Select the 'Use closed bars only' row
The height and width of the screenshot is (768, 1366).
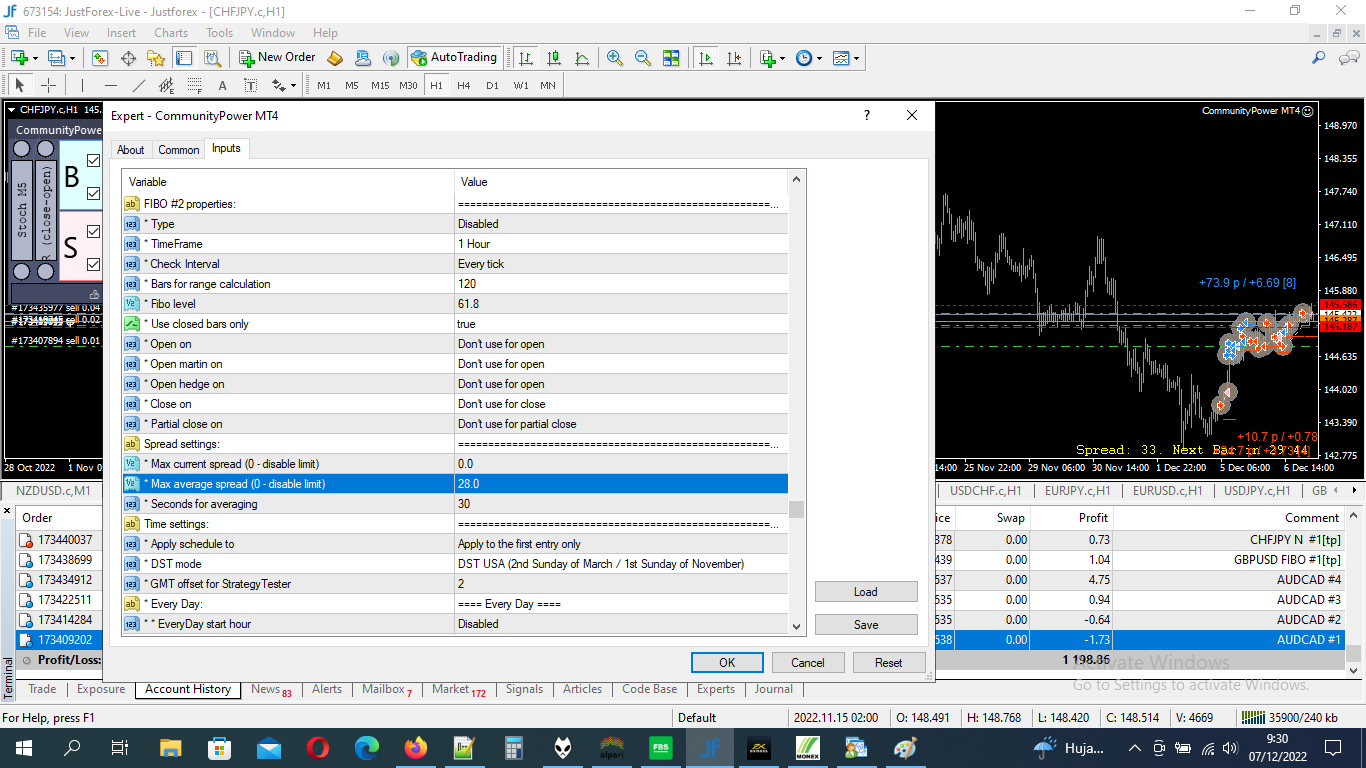[x=455, y=324]
